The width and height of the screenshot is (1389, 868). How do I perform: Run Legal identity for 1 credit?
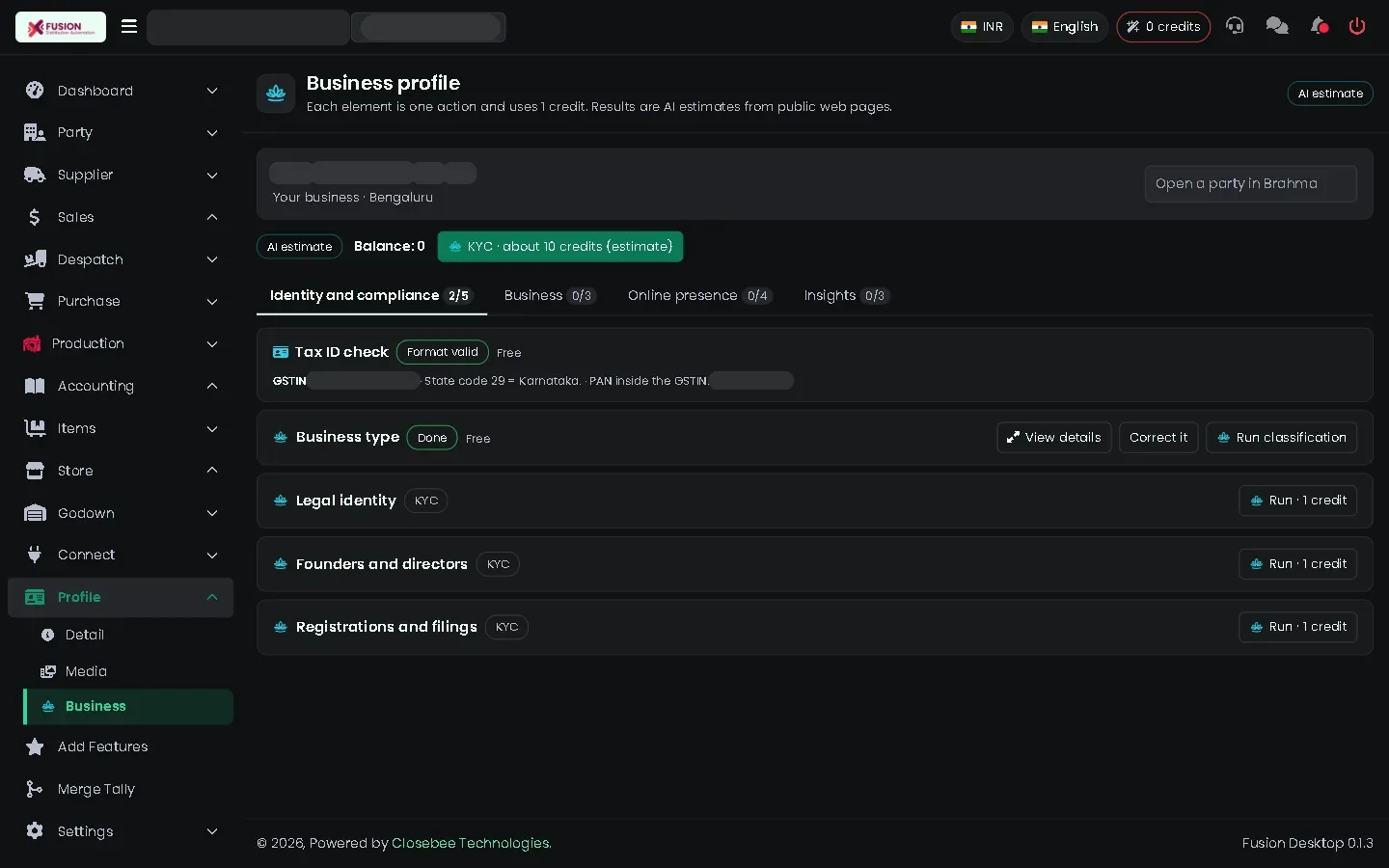point(1298,501)
